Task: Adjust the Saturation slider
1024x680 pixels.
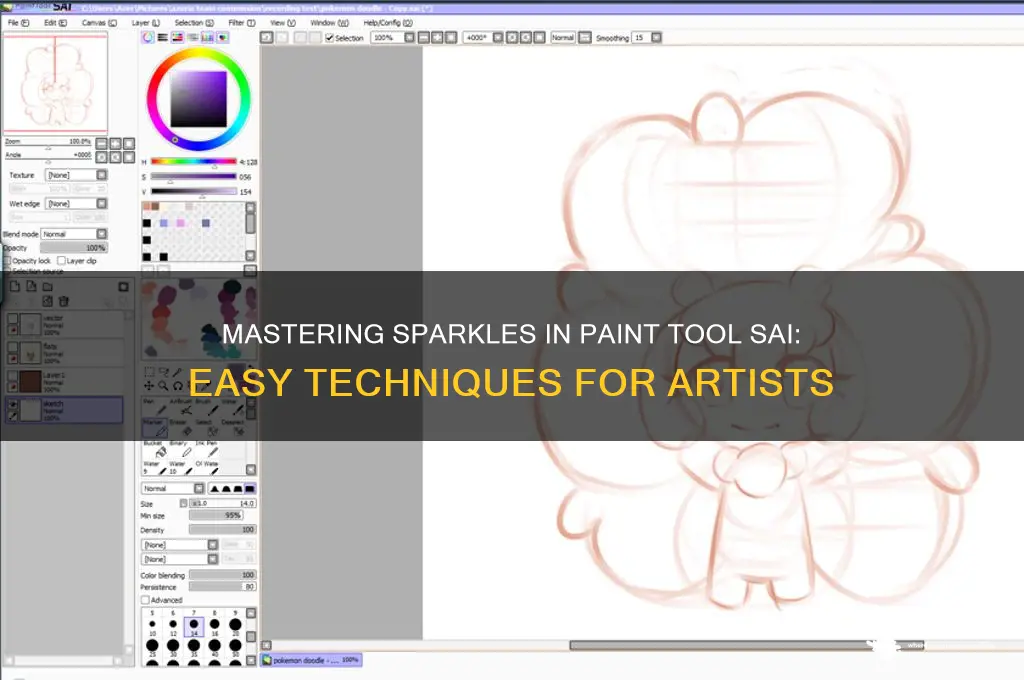Action: pos(193,176)
